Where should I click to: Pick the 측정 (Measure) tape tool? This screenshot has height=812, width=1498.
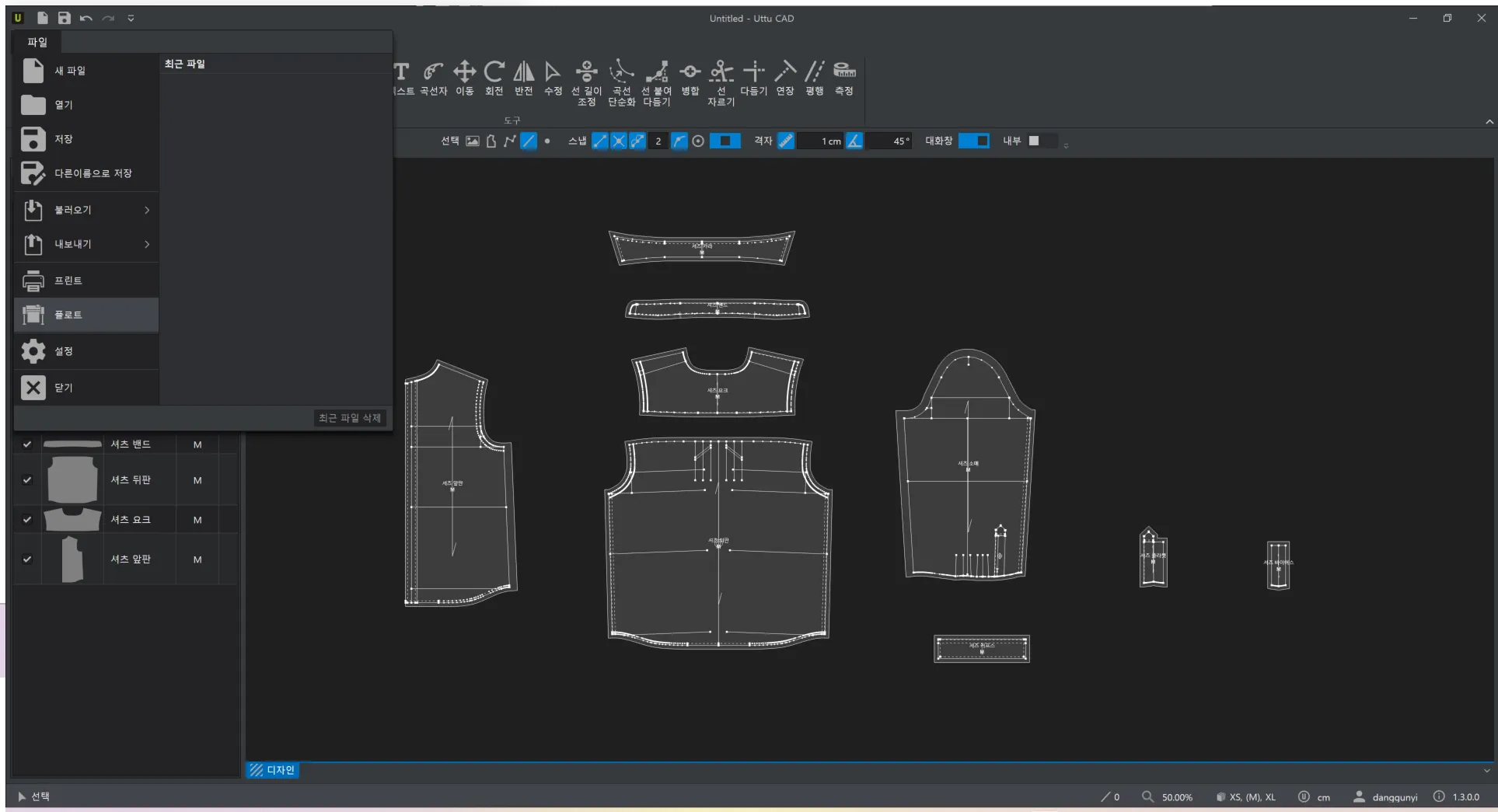click(x=843, y=78)
